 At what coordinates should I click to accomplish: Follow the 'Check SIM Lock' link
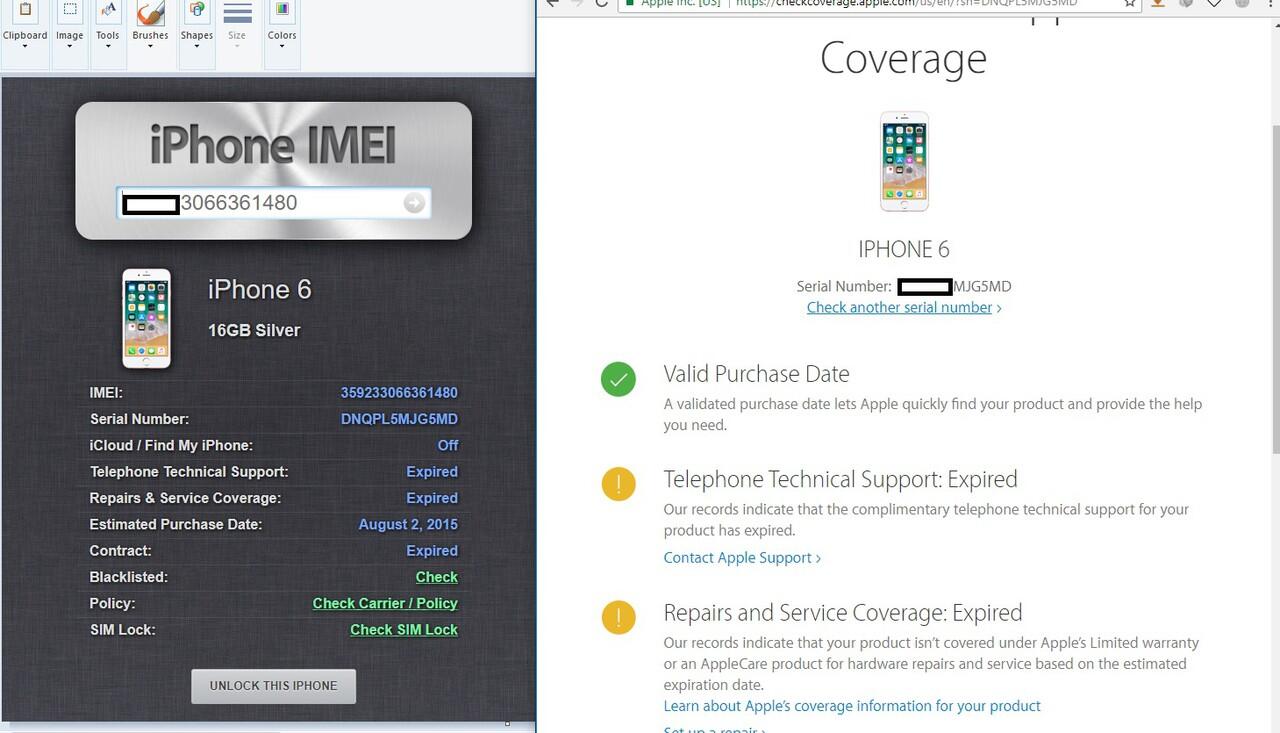click(x=404, y=630)
